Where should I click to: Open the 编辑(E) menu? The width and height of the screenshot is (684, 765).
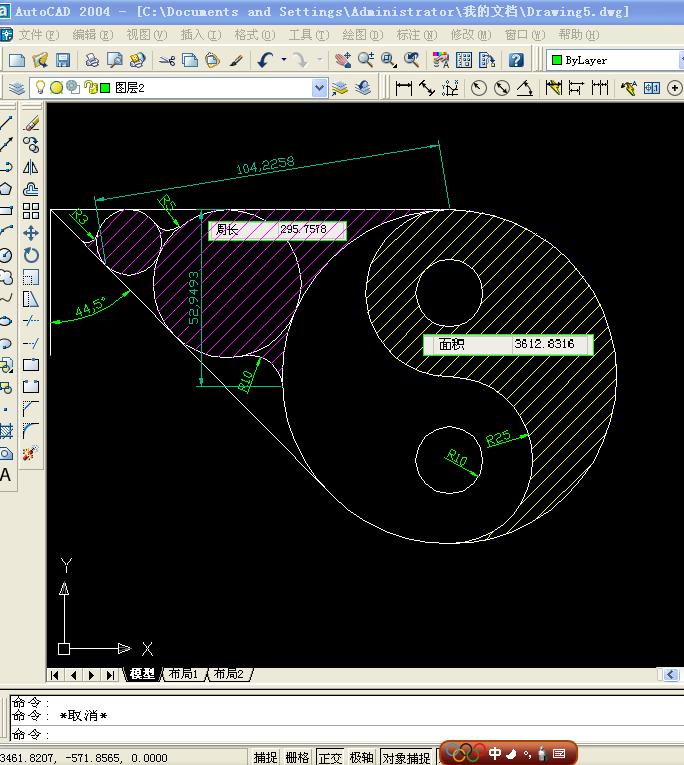(93, 35)
